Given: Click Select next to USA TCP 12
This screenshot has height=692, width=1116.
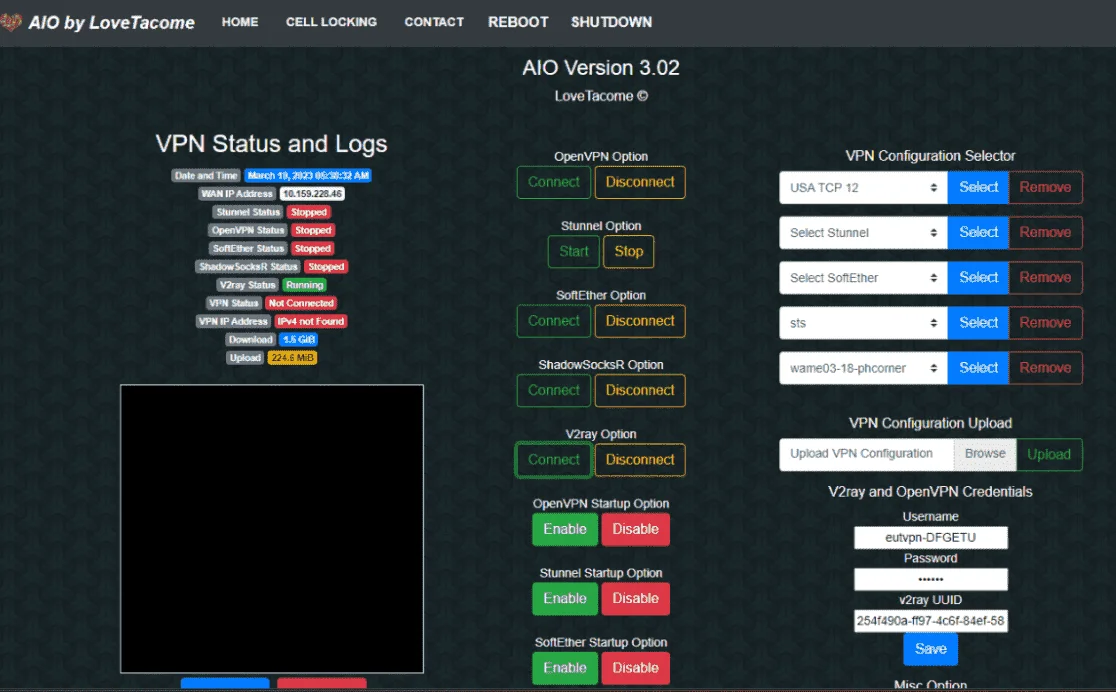Looking at the screenshot, I should pos(978,187).
